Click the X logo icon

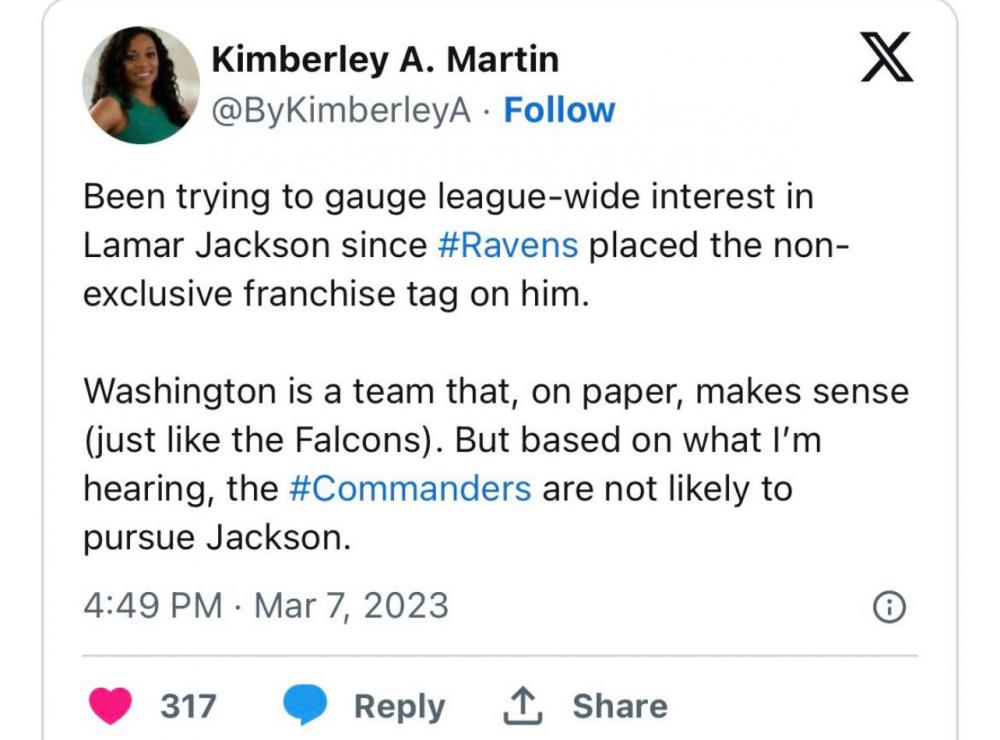click(x=887, y=59)
